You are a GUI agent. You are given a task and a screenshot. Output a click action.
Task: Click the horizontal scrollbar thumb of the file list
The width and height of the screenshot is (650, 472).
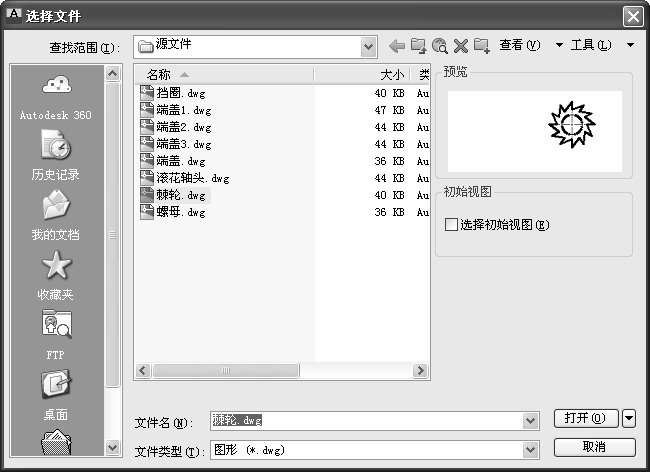point(226,370)
